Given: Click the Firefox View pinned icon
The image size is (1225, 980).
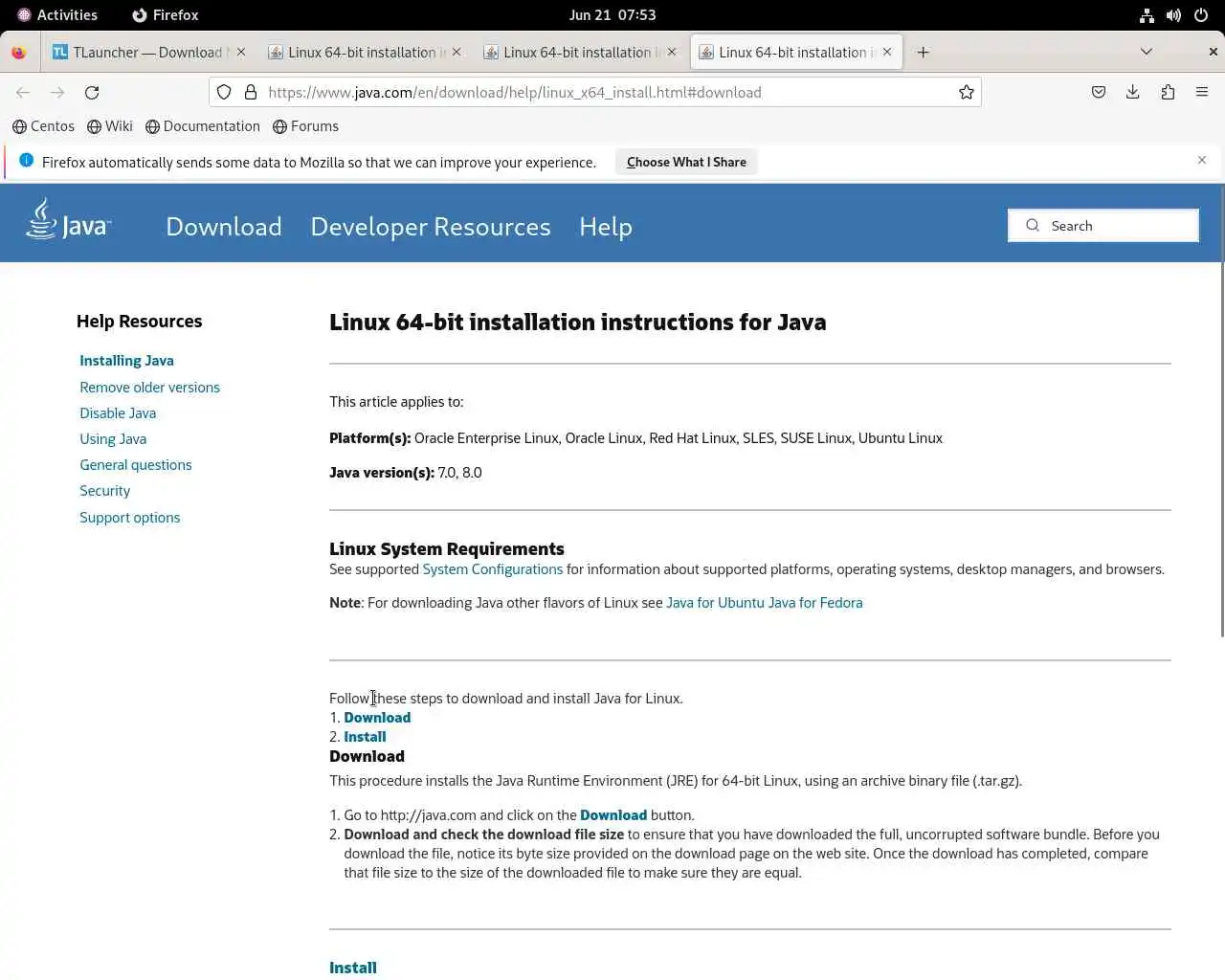Looking at the screenshot, I should click(19, 53).
